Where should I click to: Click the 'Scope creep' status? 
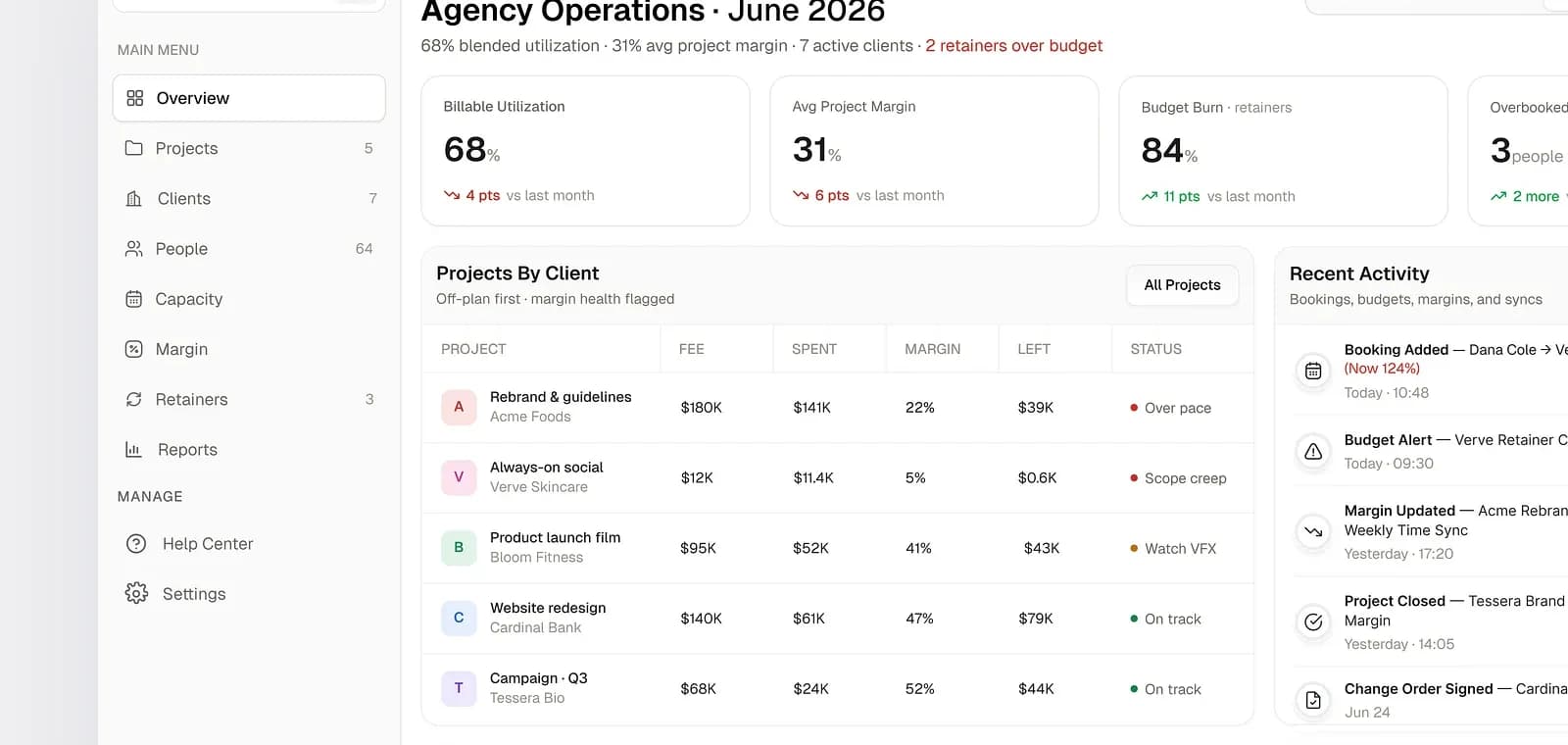click(1179, 478)
